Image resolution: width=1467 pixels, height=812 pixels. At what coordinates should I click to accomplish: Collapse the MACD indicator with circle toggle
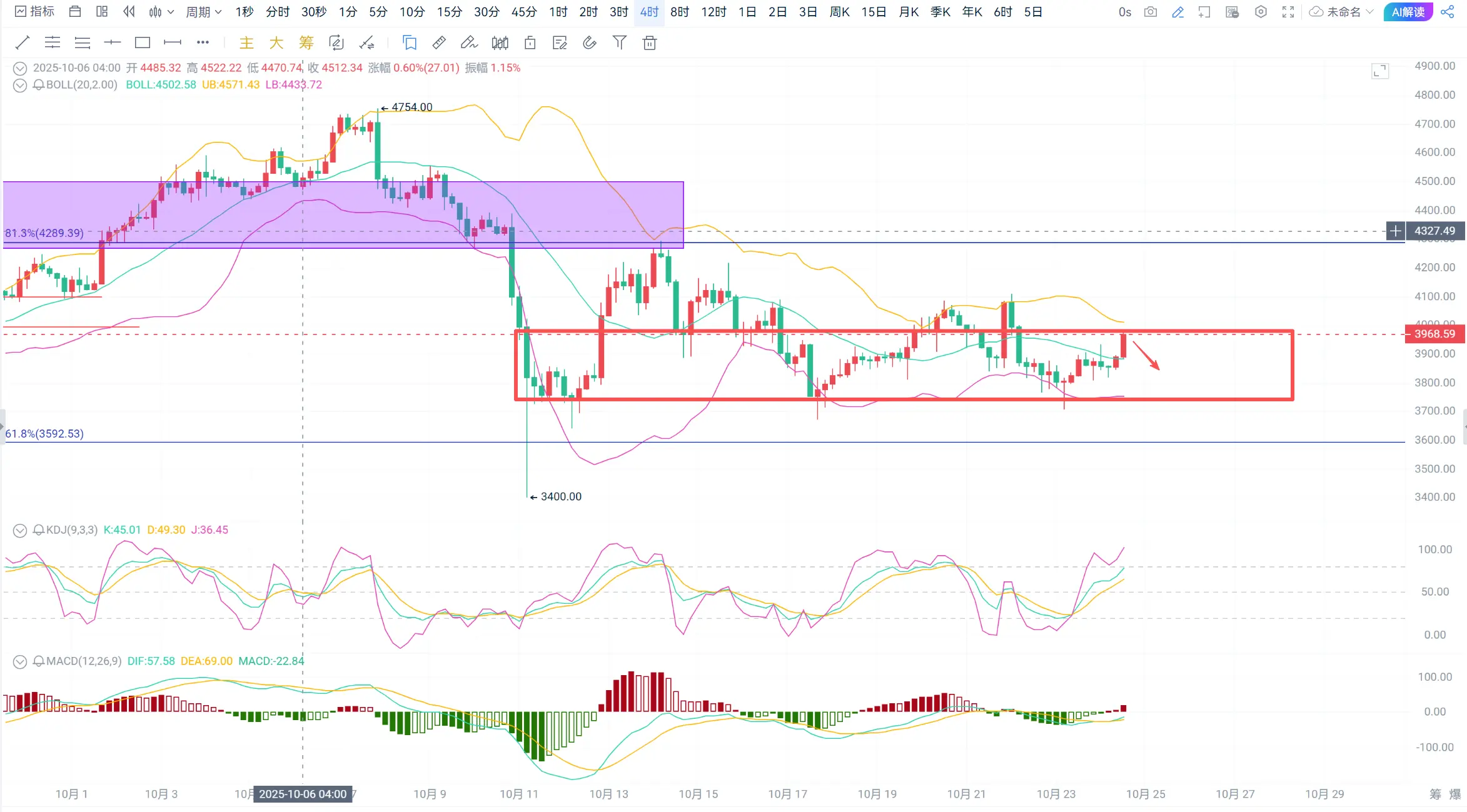pos(20,661)
